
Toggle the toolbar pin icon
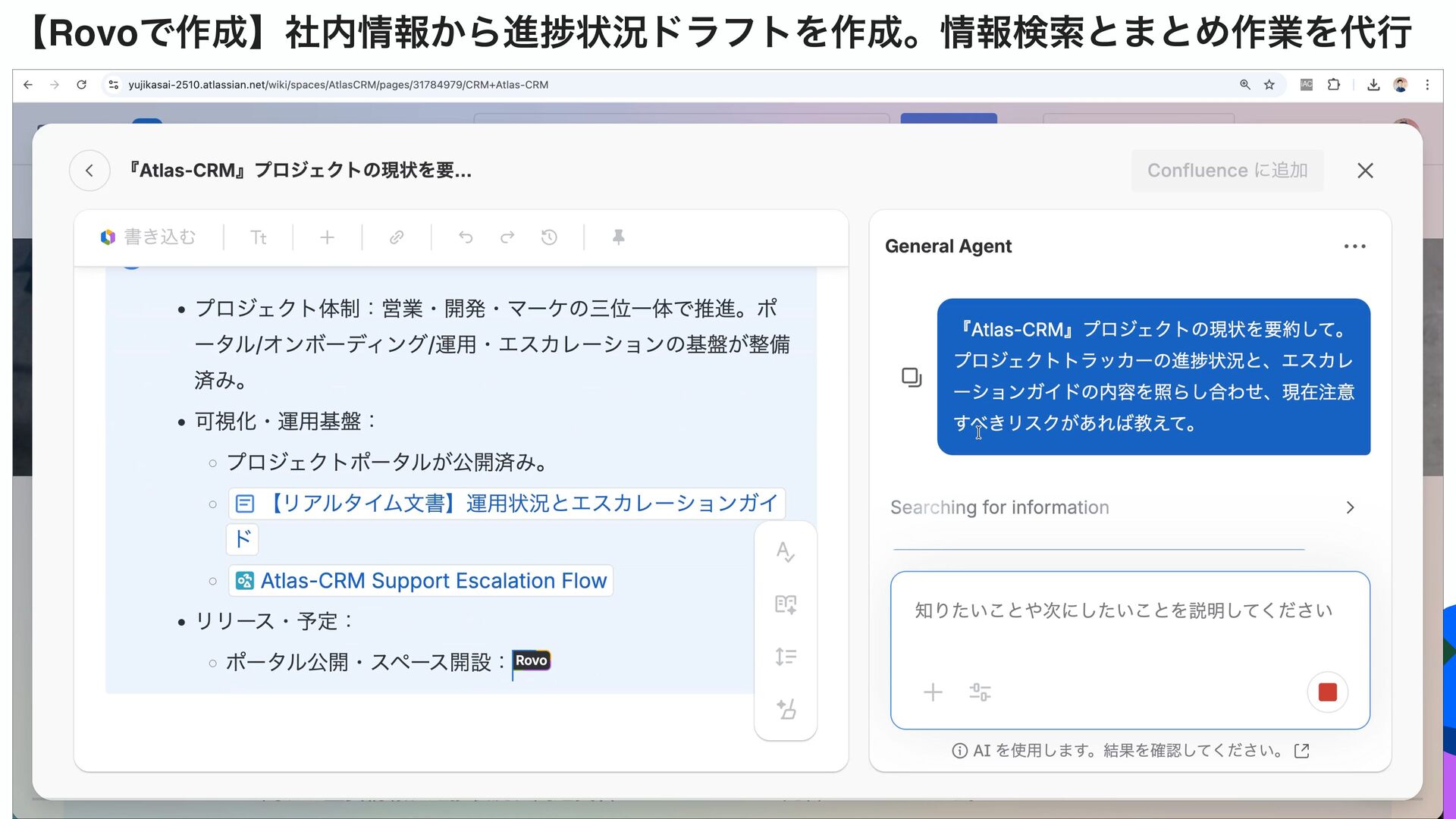(x=618, y=237)
